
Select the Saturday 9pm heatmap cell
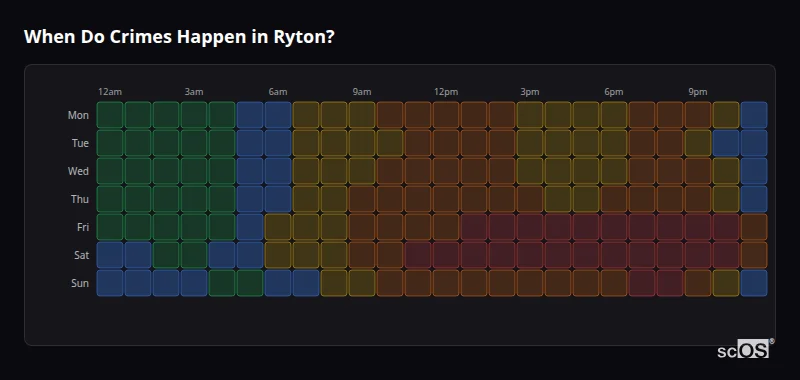pyautogui.click(x=698, y=255)
